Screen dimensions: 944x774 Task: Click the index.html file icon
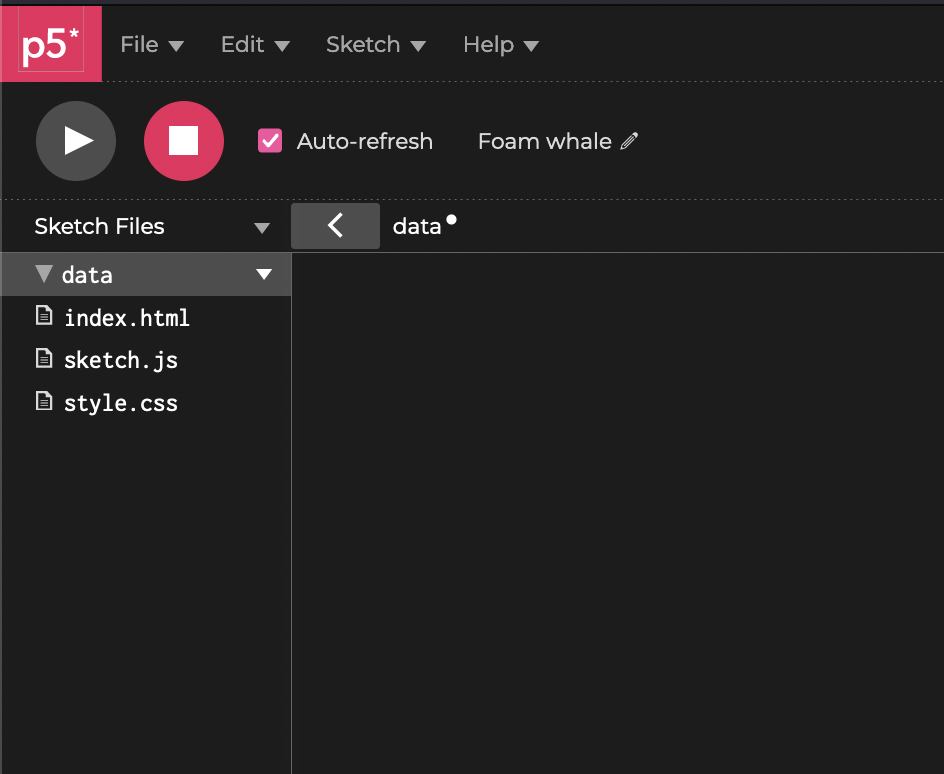(44, 315)
